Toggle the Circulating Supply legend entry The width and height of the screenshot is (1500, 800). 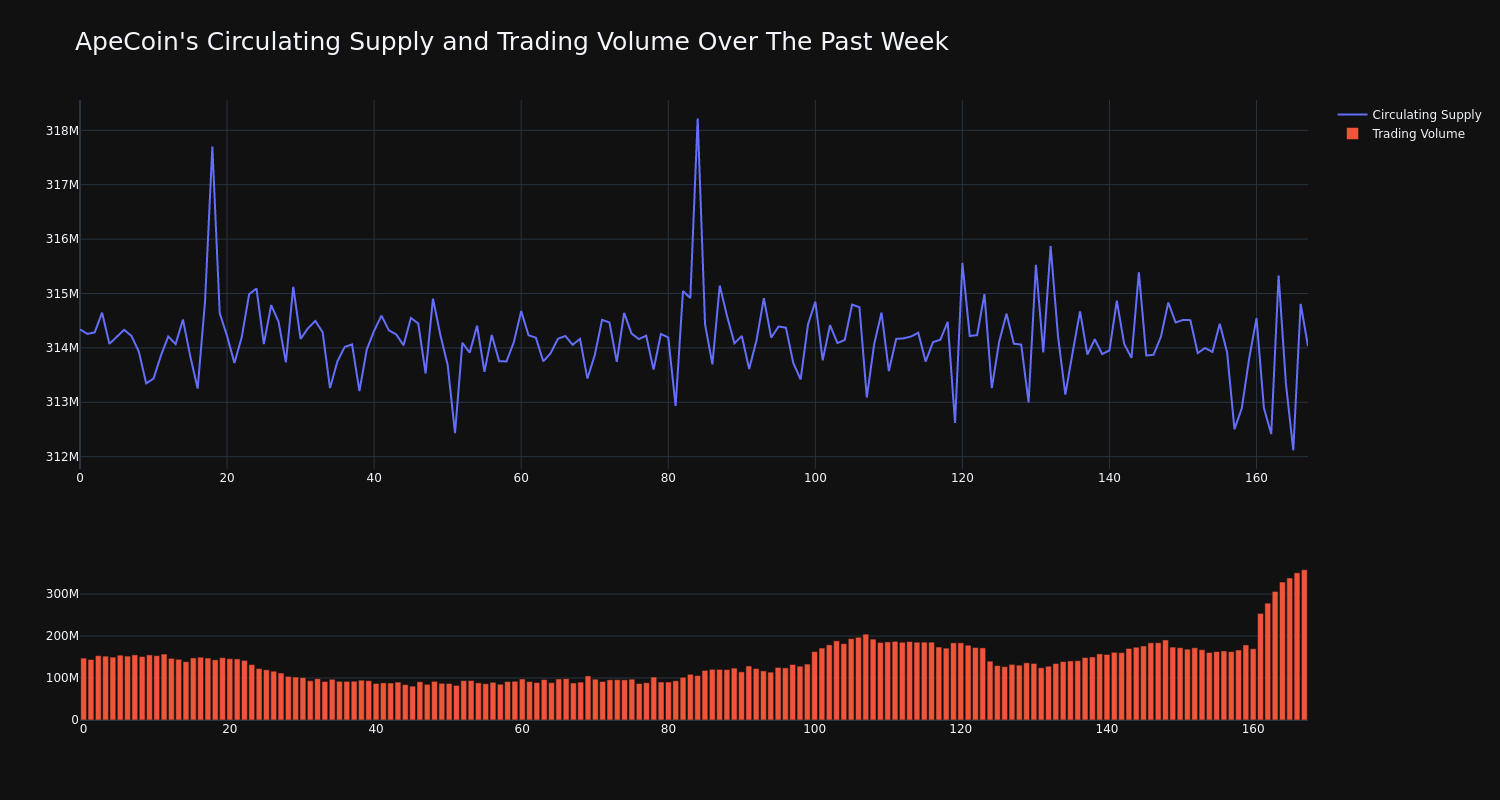(x=1410, y=115)
